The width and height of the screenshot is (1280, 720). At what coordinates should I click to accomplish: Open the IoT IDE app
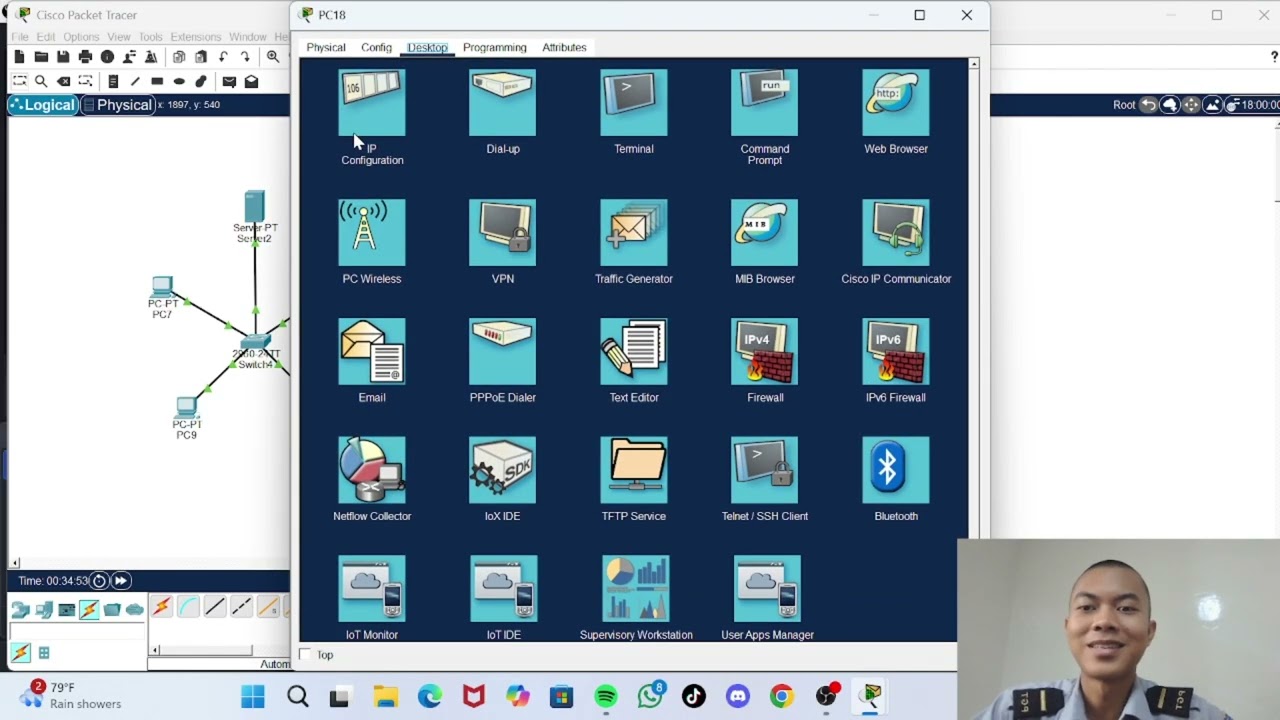point(503,588)
